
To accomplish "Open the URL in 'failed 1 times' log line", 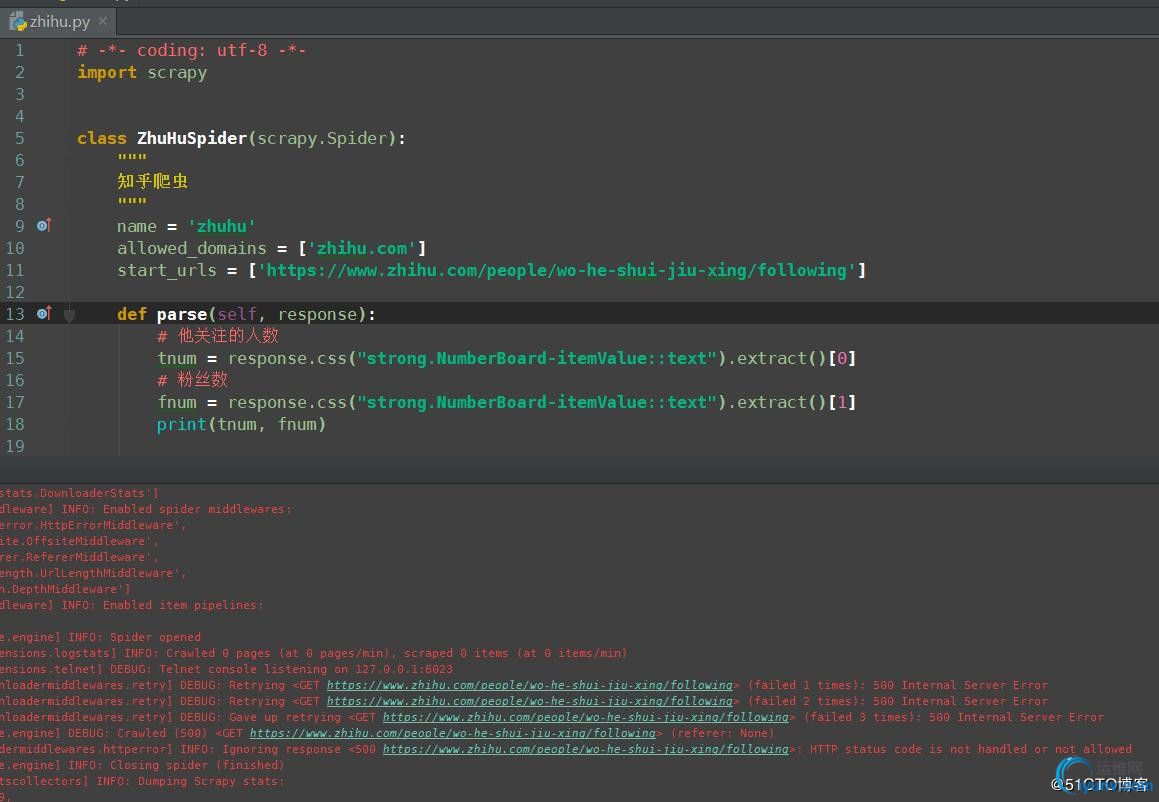I will point(529,685).
